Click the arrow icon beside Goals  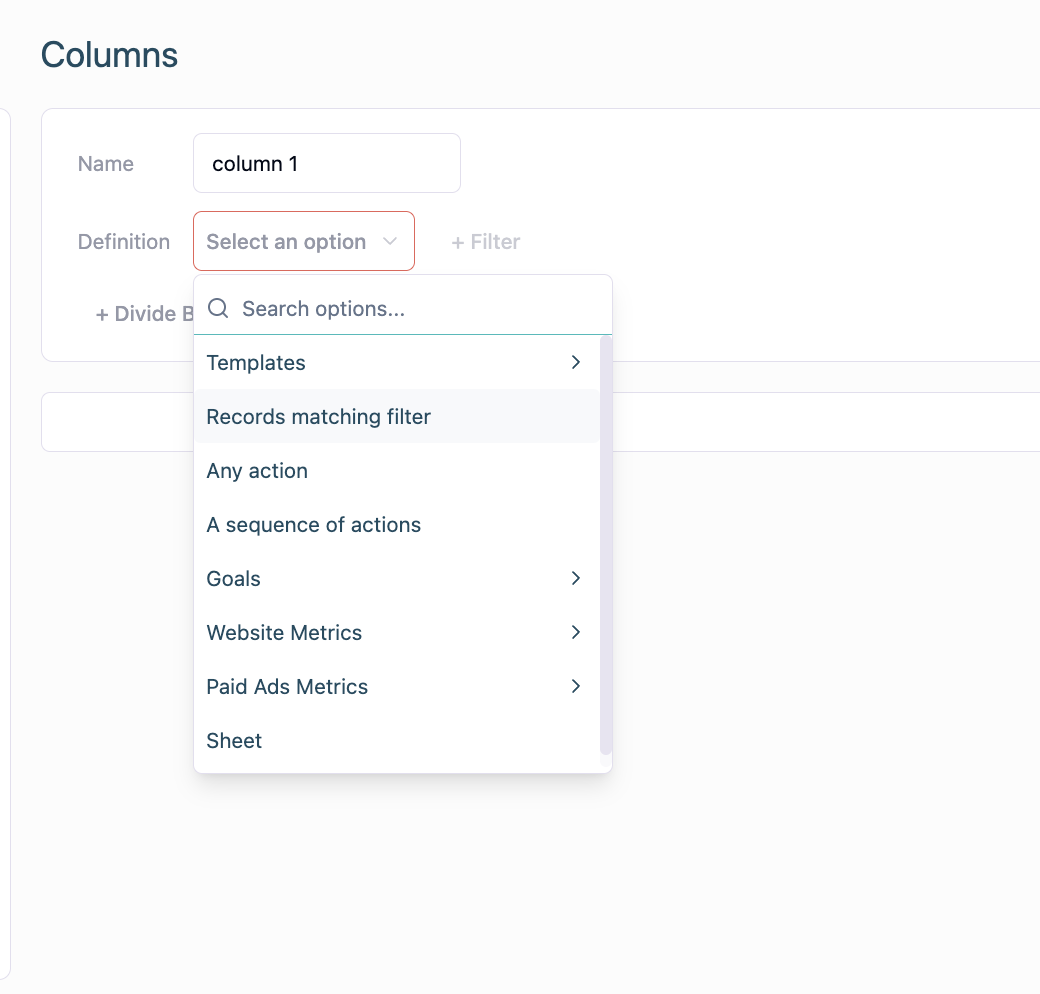(x=575, y=578)
